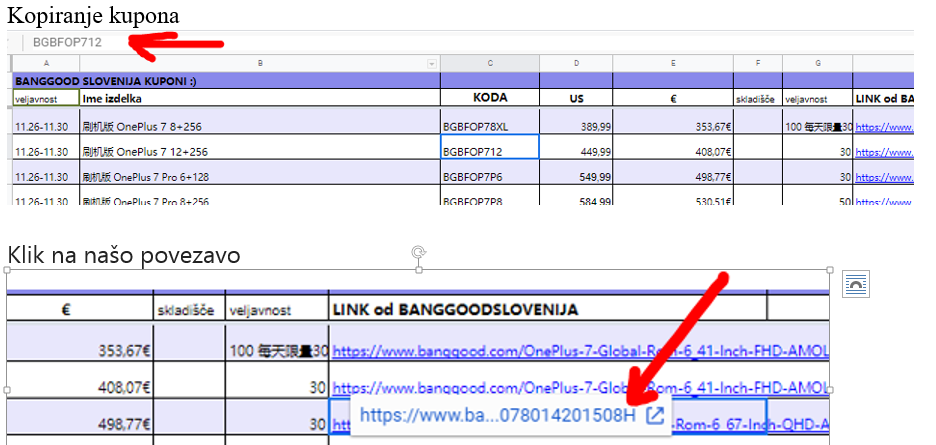Grab the rotate handle above the selected picture
This screenshot has width=936, height=445.
418,252
